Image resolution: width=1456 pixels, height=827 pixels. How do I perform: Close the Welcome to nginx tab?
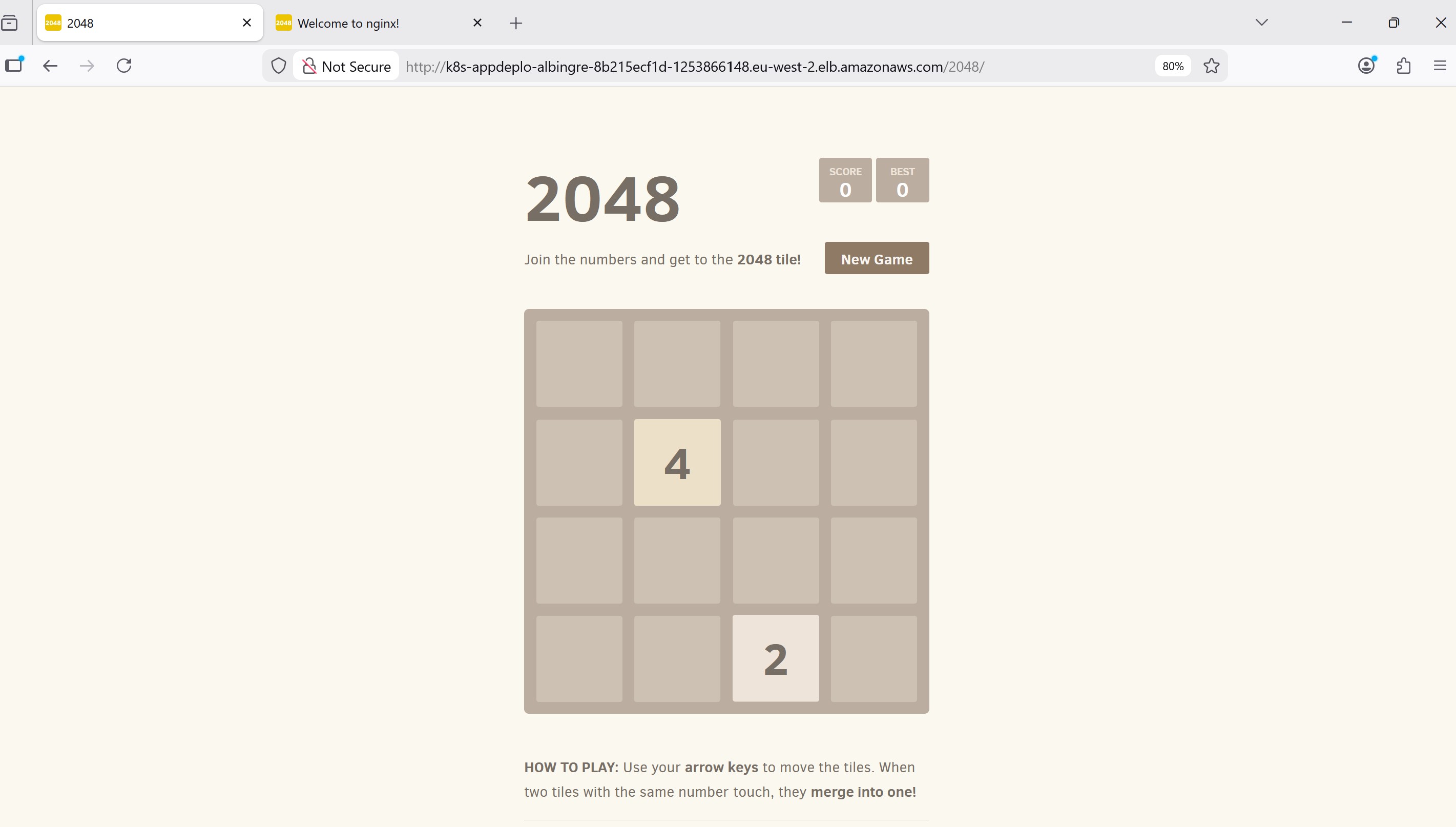477,23
